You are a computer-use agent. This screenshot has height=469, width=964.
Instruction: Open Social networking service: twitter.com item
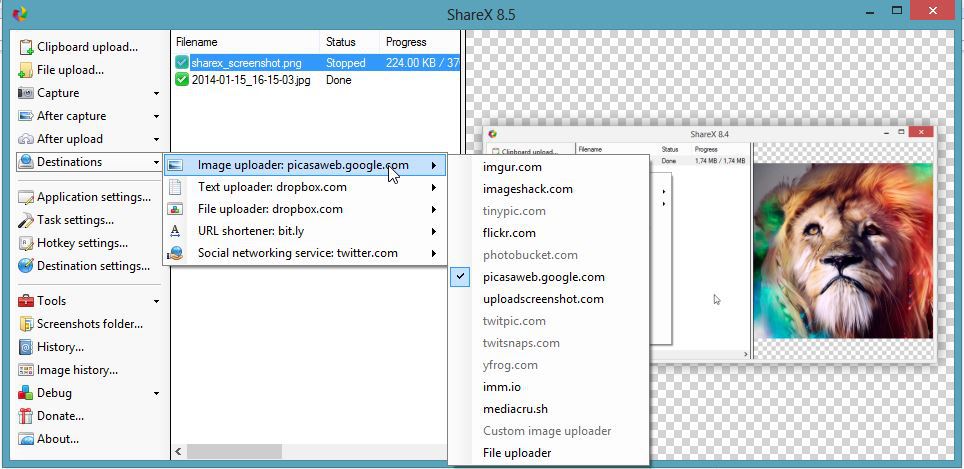(305, 253)
